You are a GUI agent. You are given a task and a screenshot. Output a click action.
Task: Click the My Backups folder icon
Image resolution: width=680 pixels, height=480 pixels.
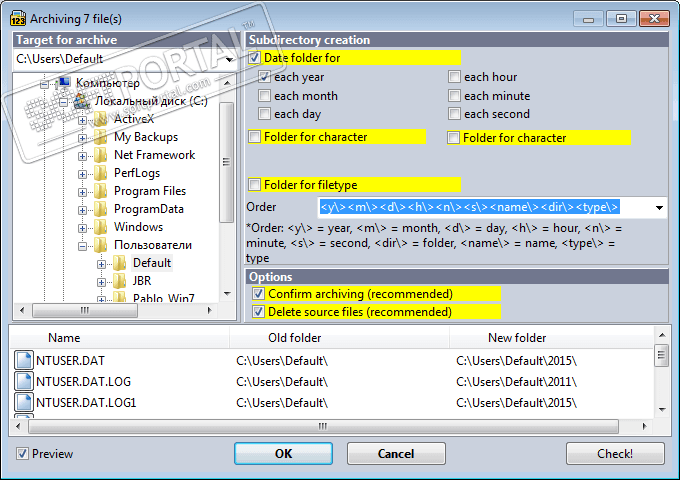(x=101, y=137)
